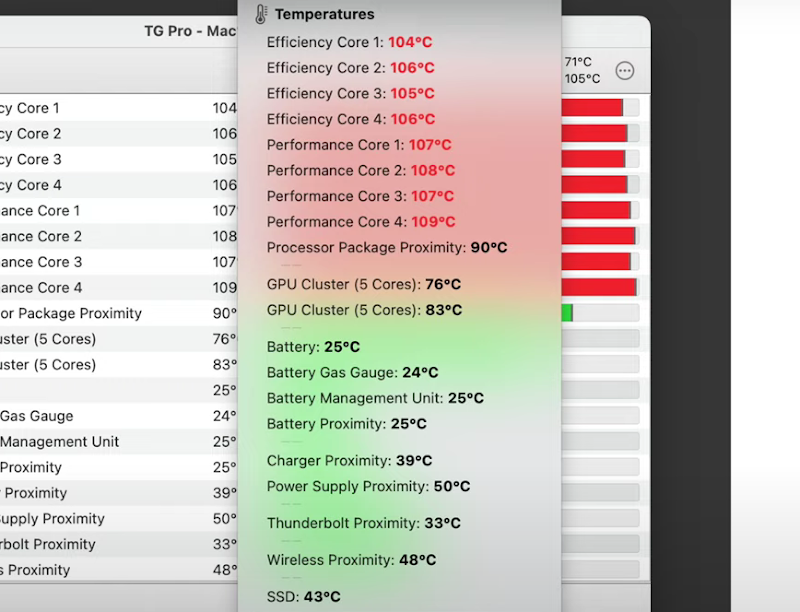Screen dimensions: 800x612
Task: Click Charger Proximity 39°C entry
Action: click(x=349, y=461)
